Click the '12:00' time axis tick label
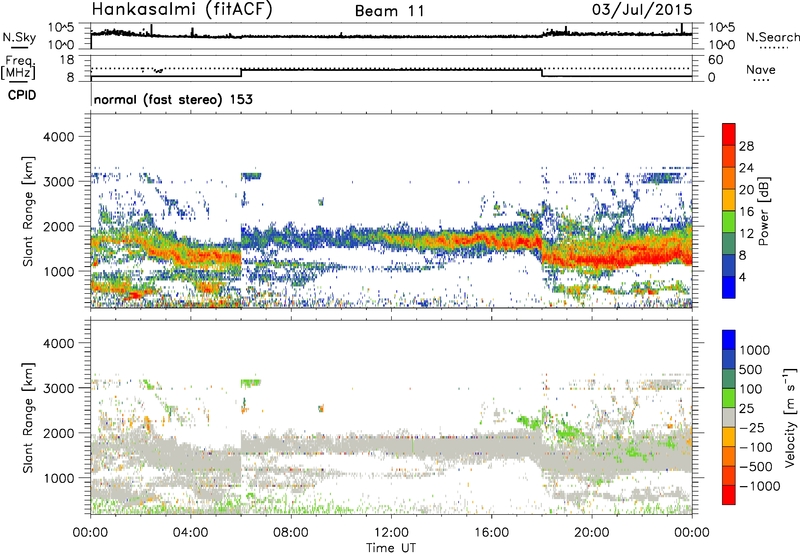Image resolution: width=800 pixels, height=554 pixels. [x=391, y=533]
